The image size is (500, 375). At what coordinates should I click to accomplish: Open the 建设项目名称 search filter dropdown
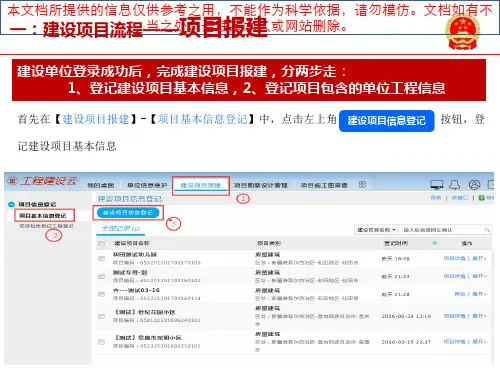tap(376, 230)
